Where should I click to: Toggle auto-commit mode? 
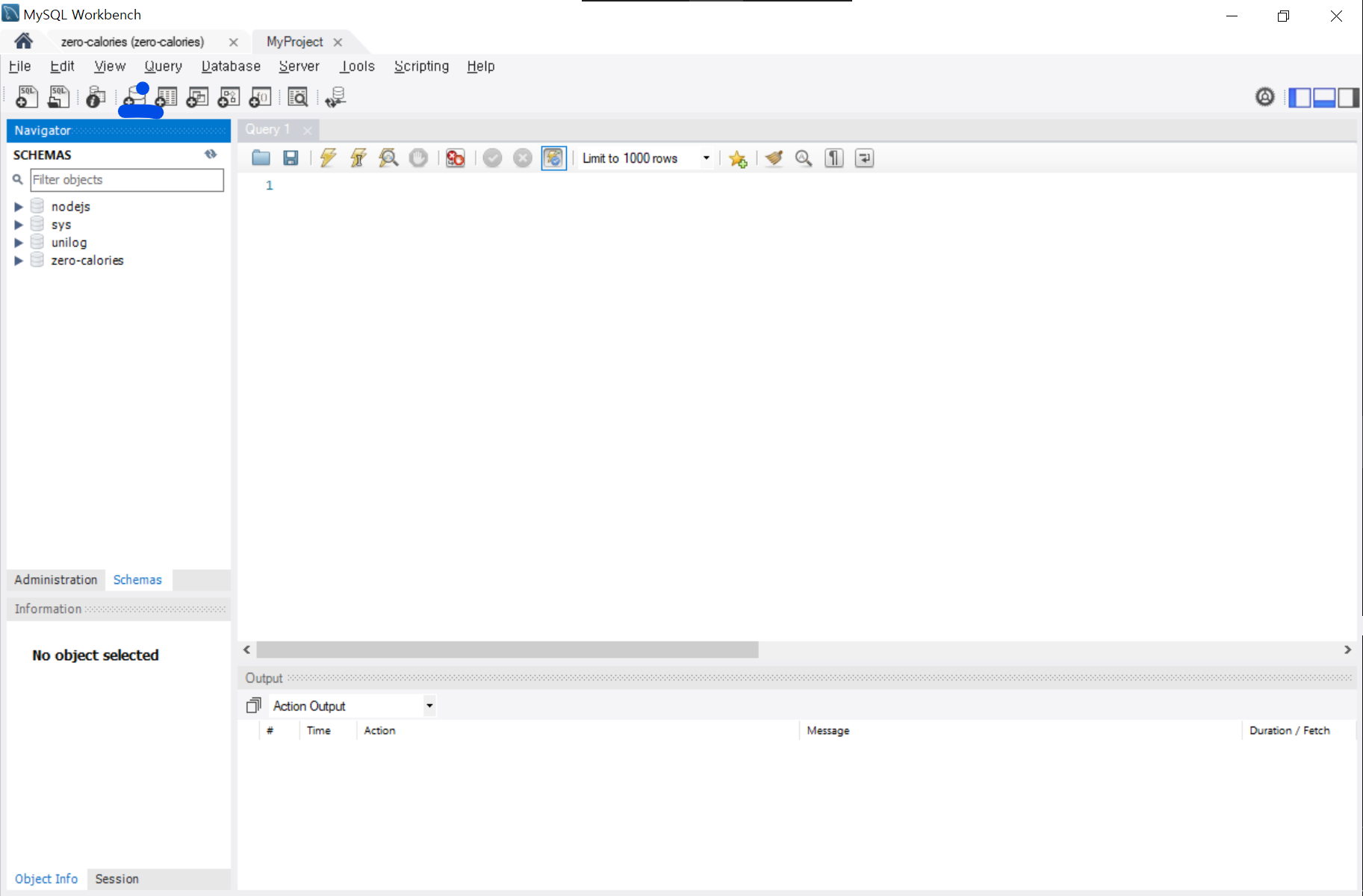[553, 158]
